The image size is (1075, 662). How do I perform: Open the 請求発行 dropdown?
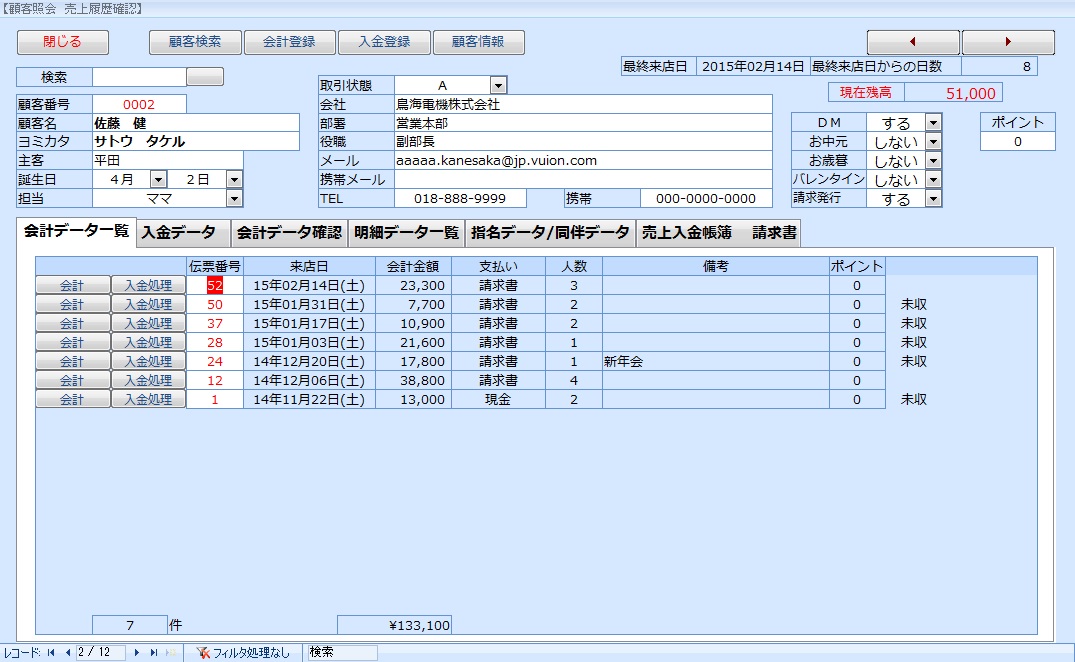(x=933, y=198)
